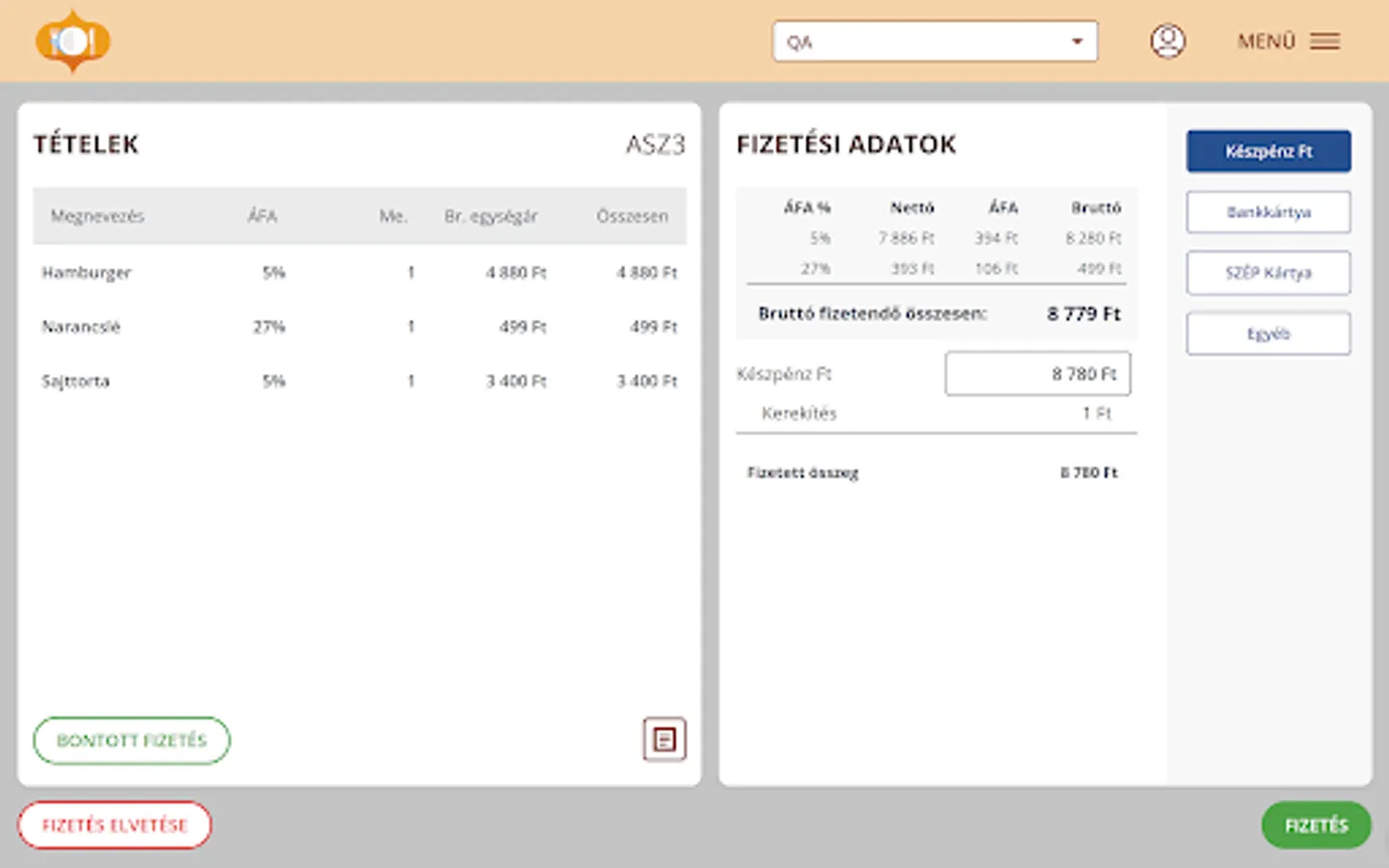The width and height of the screenshot is (1389, 868).
Task: Select the Hamburger item row
Action: (360, 273)
